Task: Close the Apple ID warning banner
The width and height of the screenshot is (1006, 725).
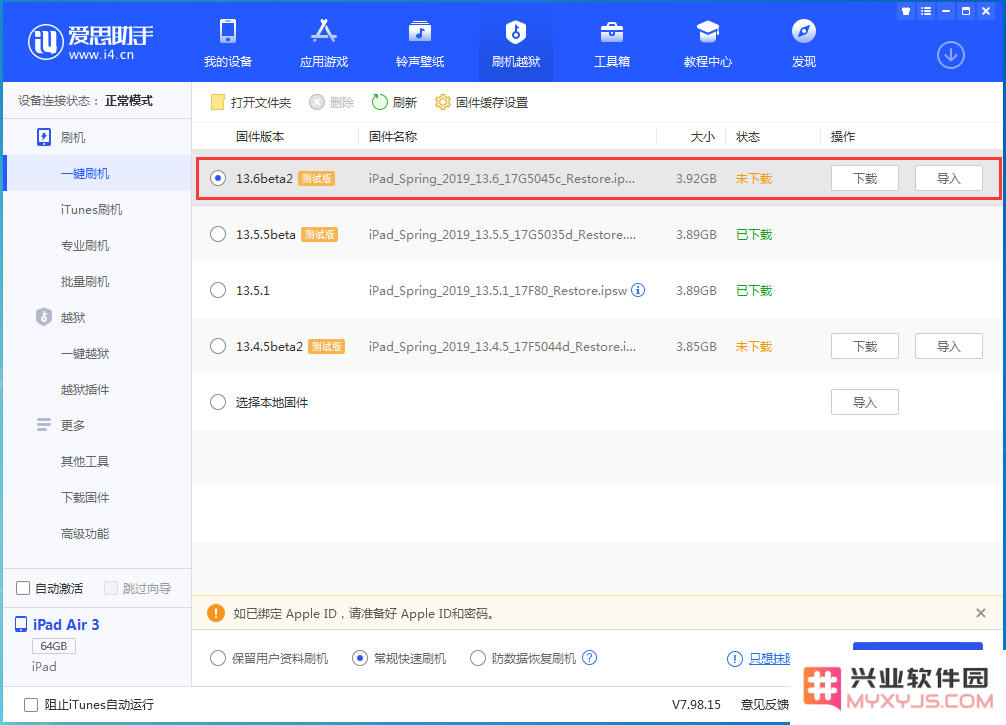Action: point(980,613)
